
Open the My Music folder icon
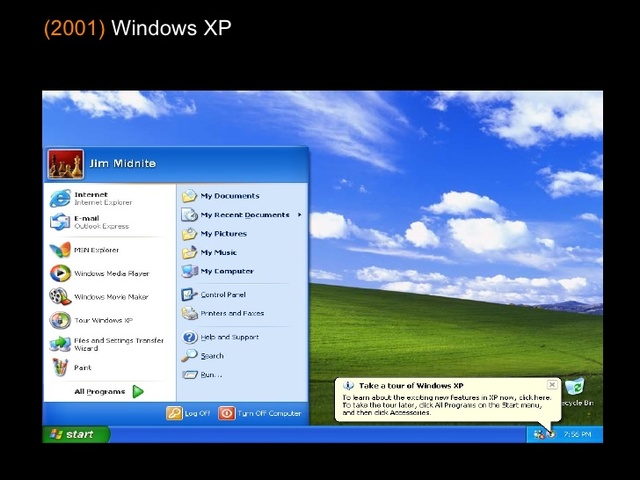tap(189, 253)
